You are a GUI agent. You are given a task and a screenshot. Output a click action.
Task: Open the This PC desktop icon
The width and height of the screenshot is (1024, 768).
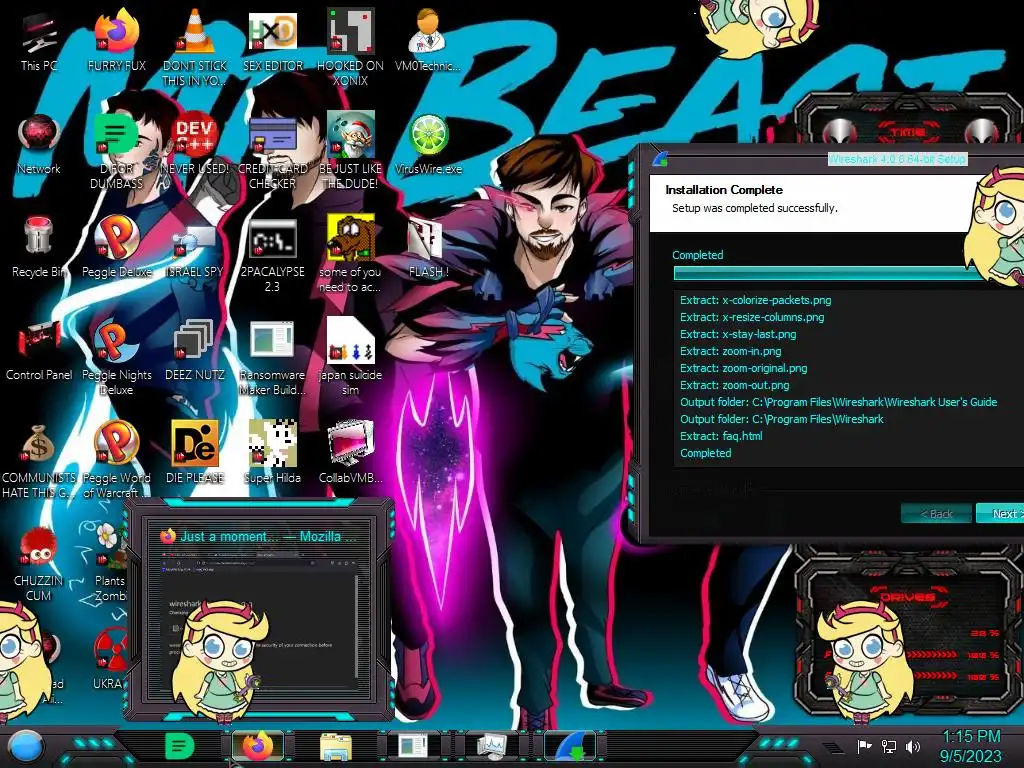point(39,41)
